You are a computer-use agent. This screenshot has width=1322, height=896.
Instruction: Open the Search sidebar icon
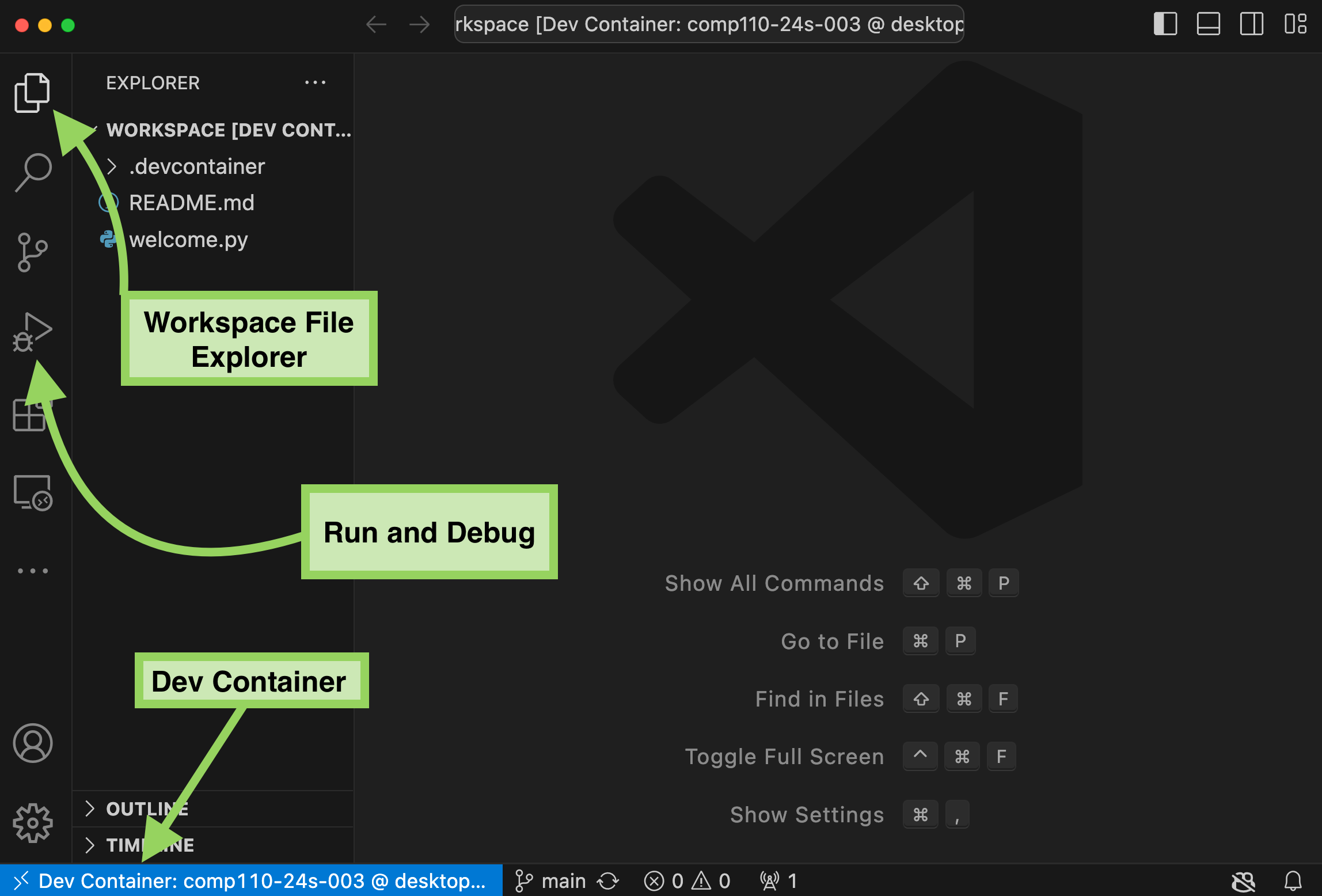pos(32,169)
